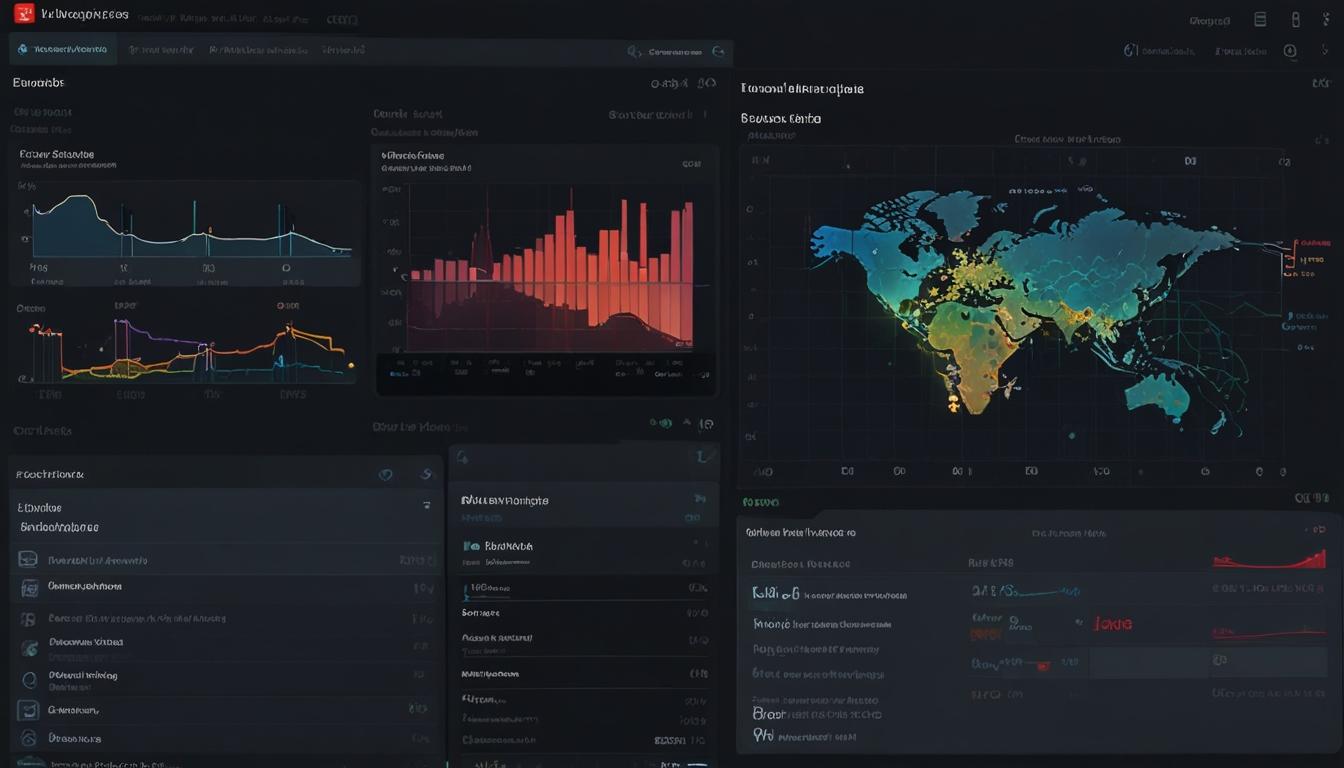Click the red highlighted label in bottom-right table

tap(1113, 624)
